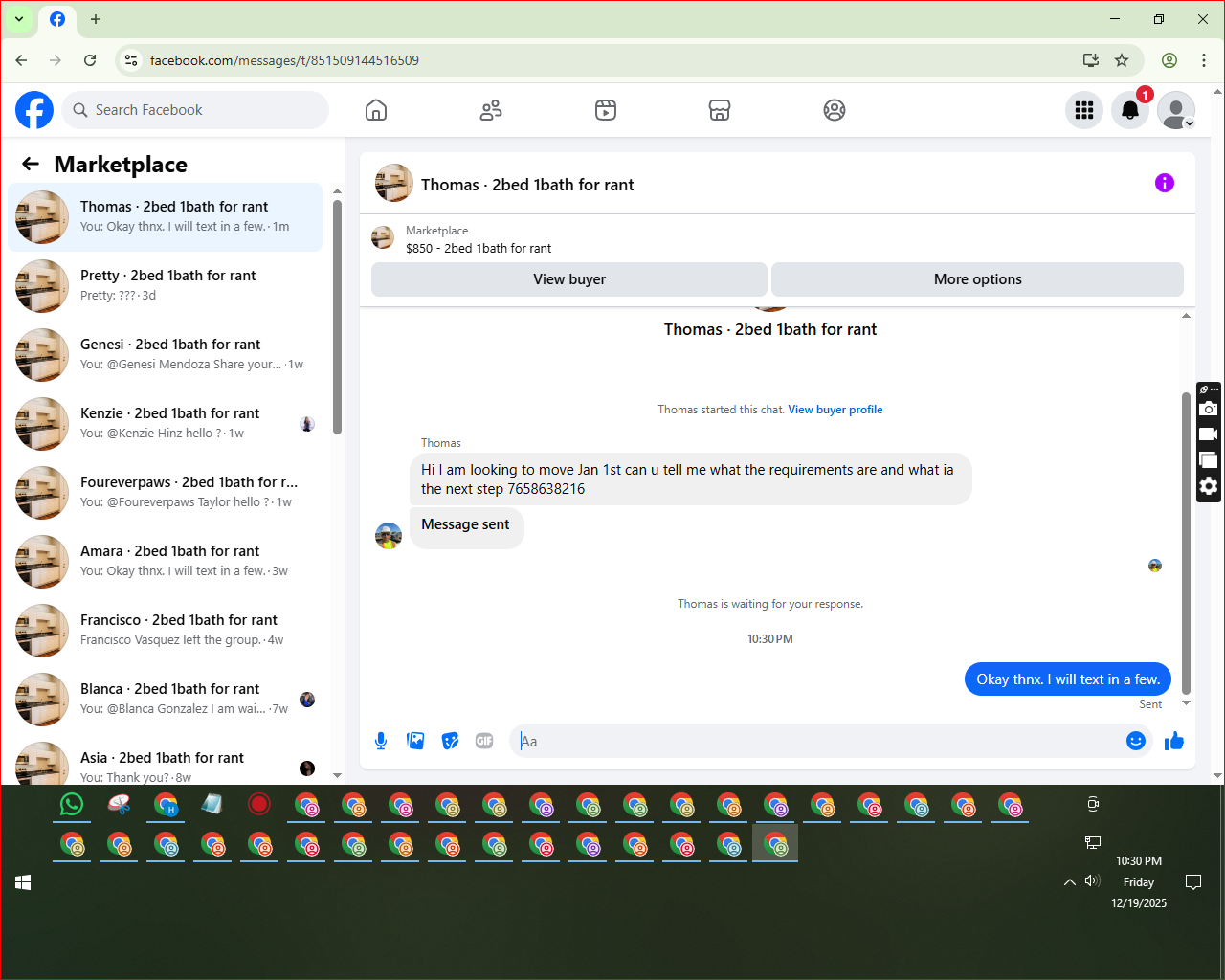Click Thomas's message about moving Jan 1st
This screenshot has height=980, width=1225.
[690, 479]
